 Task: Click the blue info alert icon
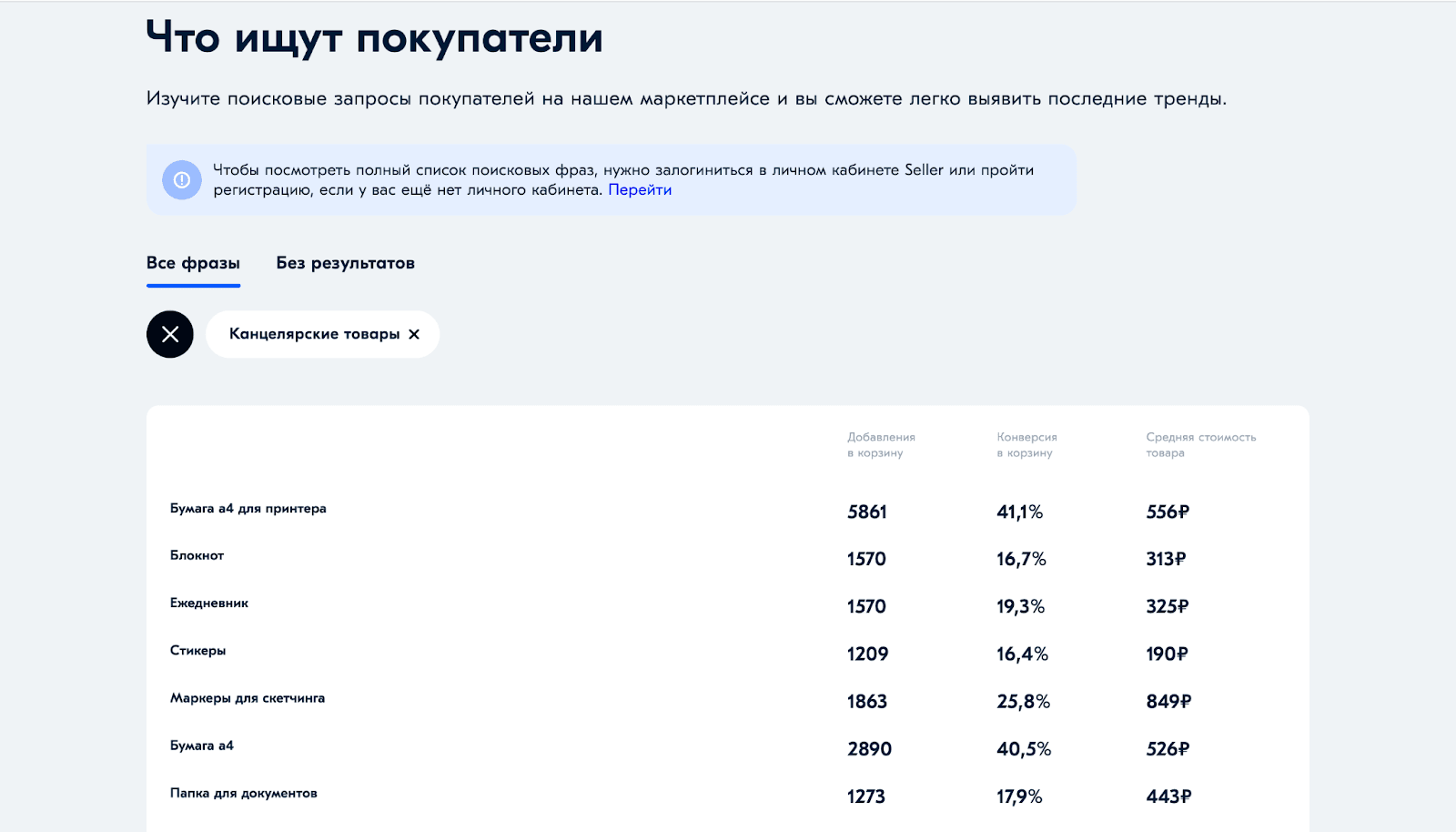click(x=182, y=180)
